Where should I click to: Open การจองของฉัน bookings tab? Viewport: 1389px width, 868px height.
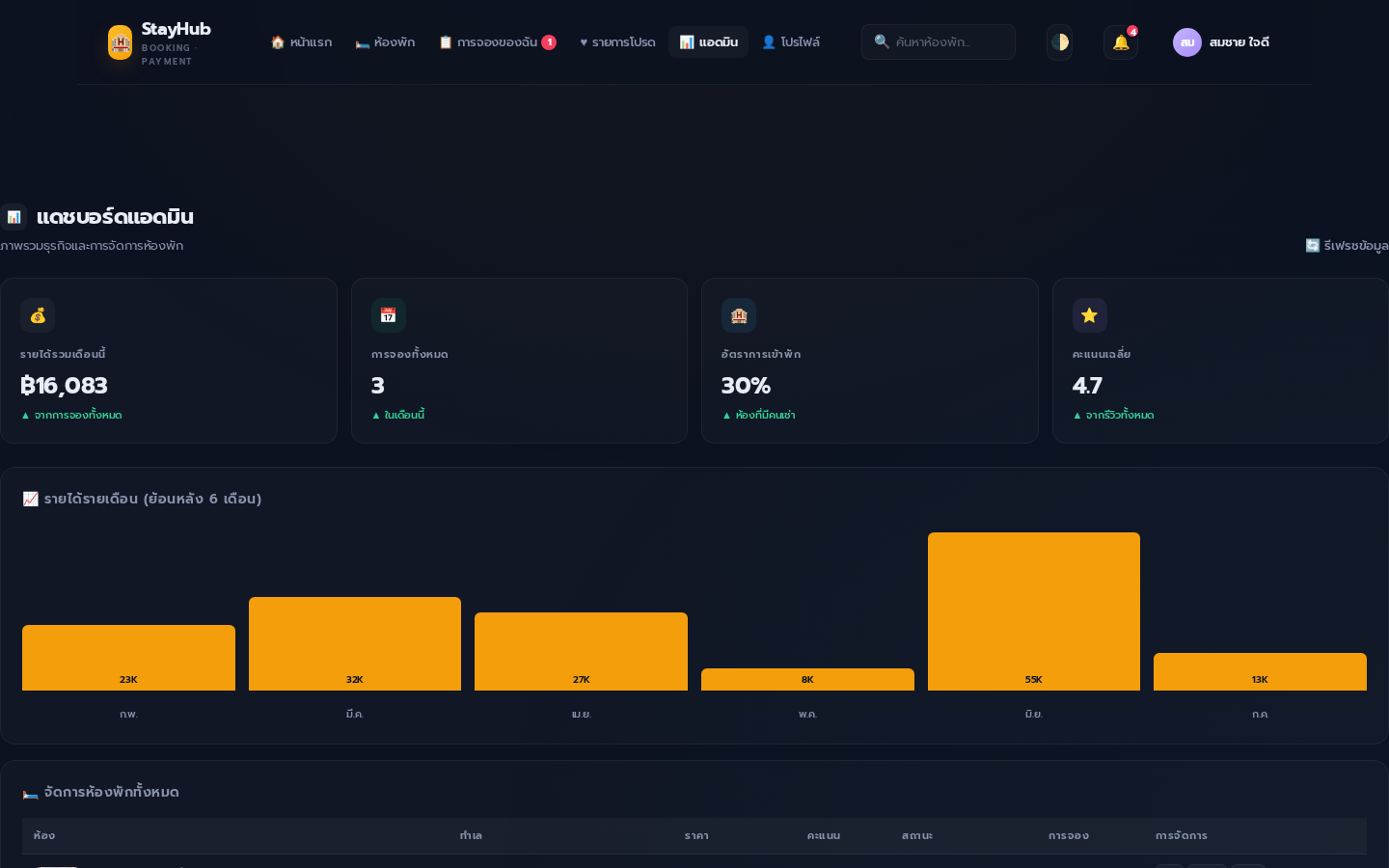tap(497, 42)
